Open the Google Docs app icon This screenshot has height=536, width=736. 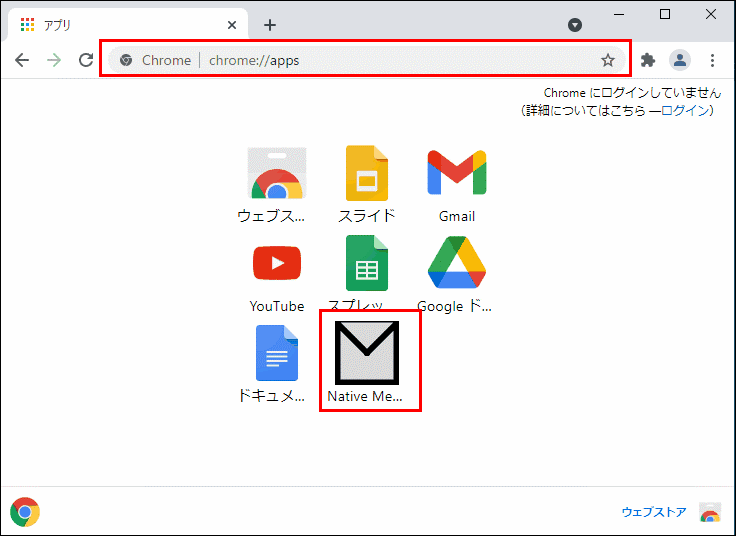276,353
